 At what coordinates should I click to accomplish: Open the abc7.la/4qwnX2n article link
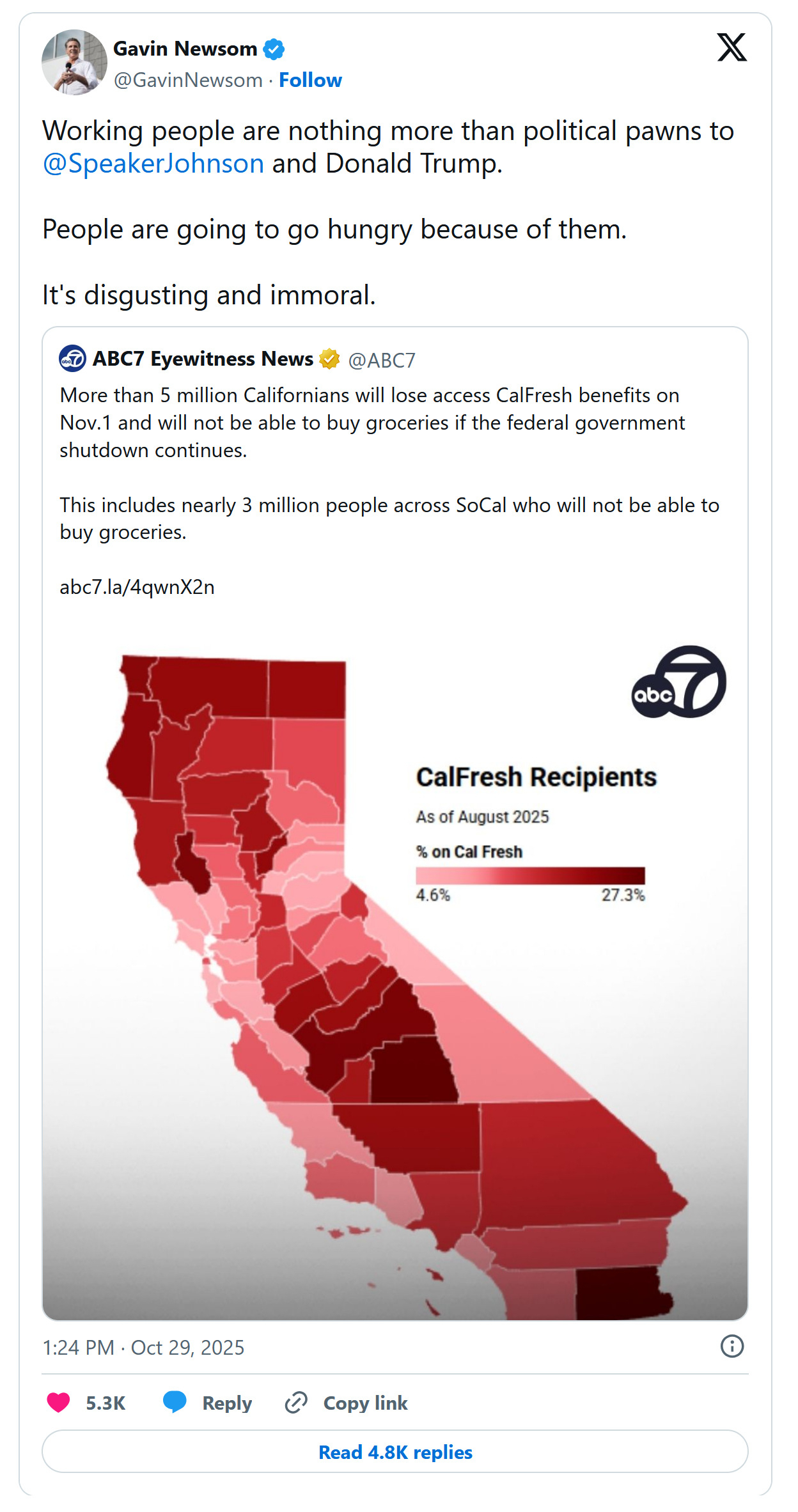click(x=137, y=587)
